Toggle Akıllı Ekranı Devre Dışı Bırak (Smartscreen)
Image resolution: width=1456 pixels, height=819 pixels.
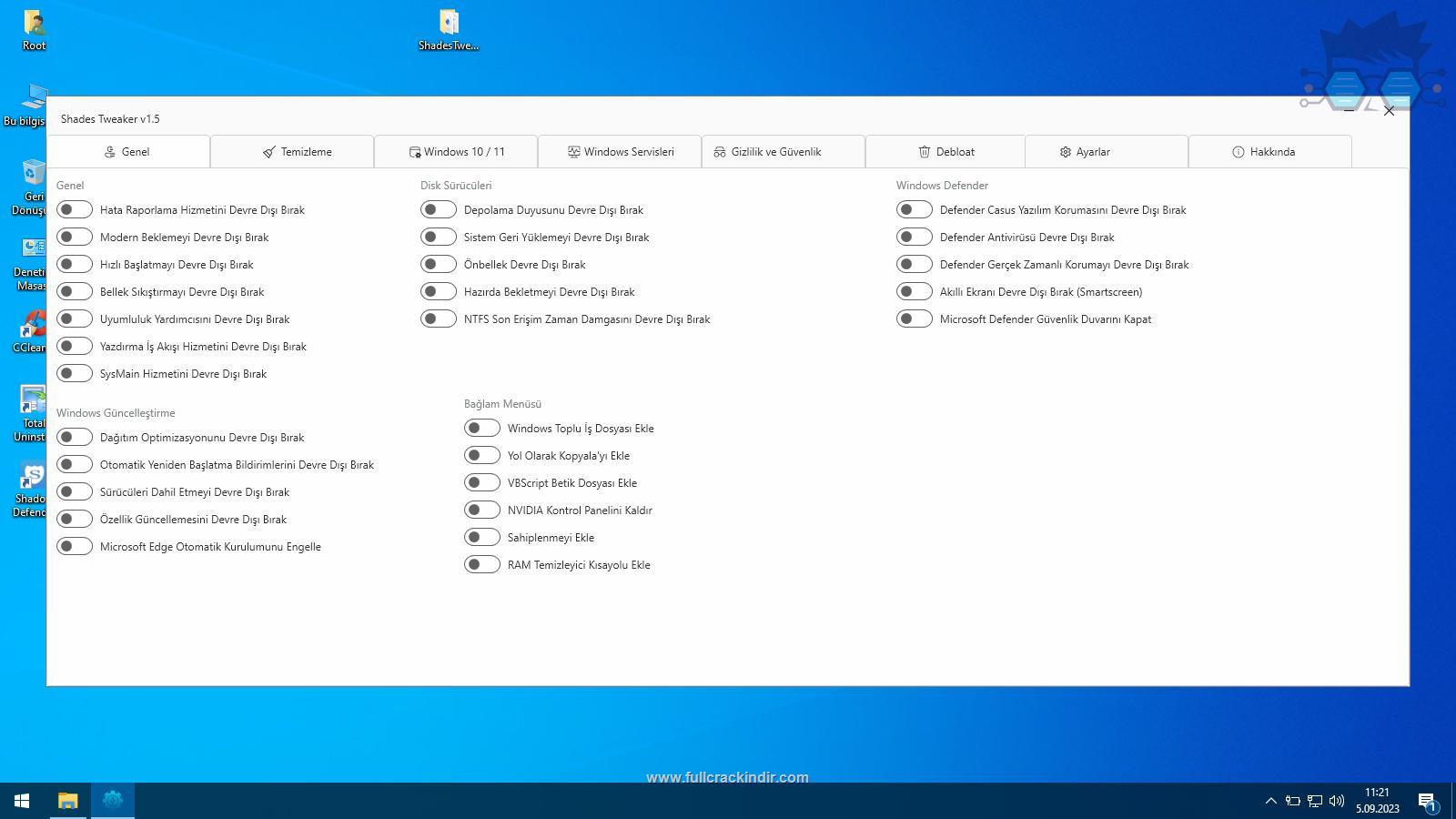915,291
